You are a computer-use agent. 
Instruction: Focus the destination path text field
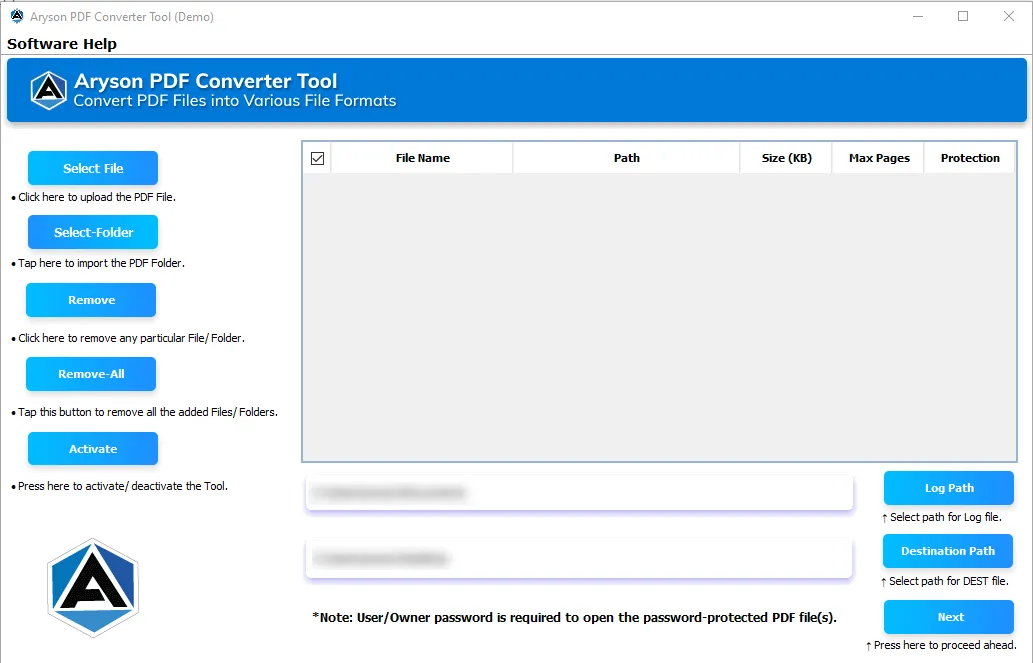click(x=579, y=559)
